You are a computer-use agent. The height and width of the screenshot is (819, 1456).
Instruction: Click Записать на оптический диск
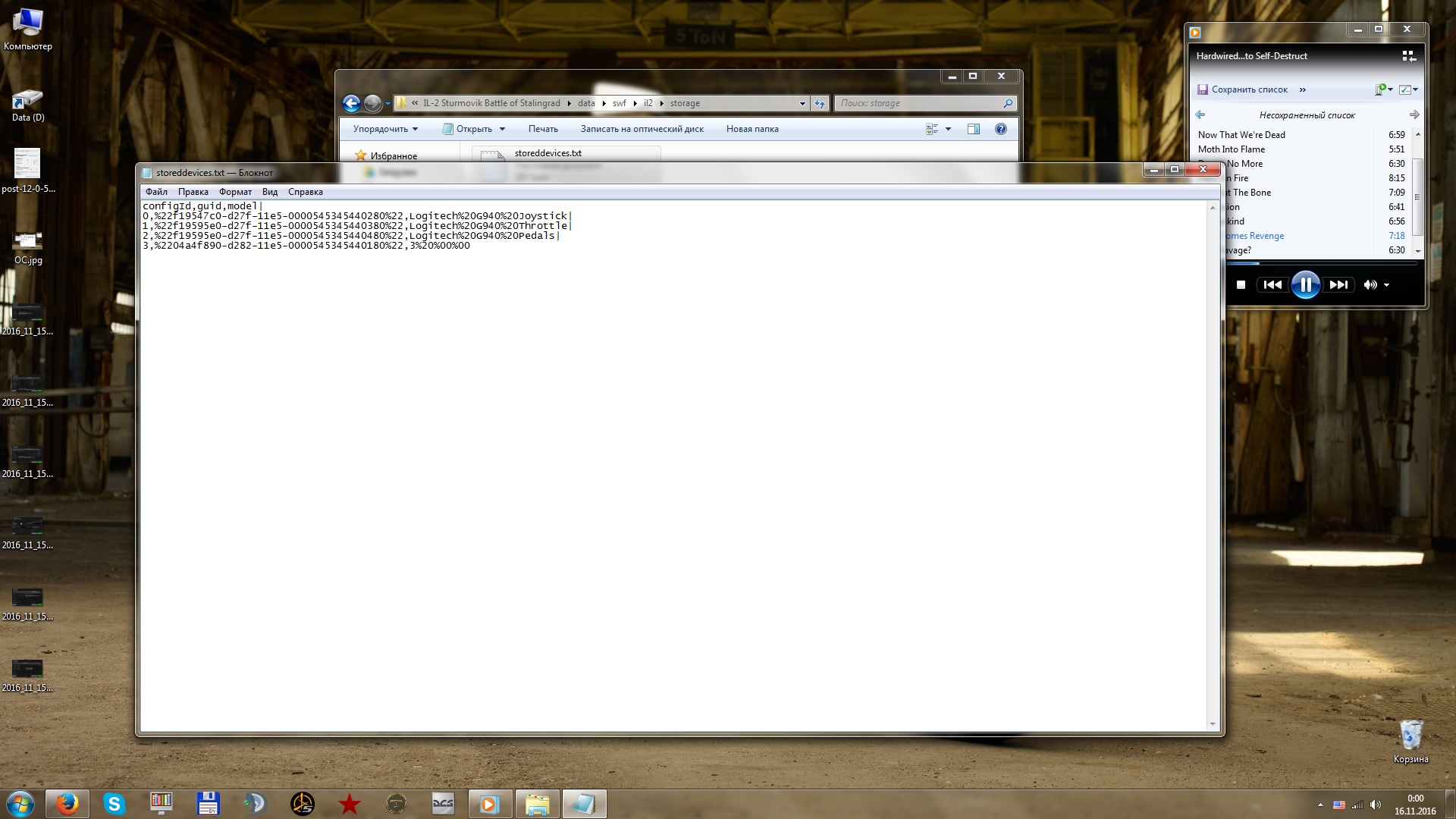pos(642,129)
